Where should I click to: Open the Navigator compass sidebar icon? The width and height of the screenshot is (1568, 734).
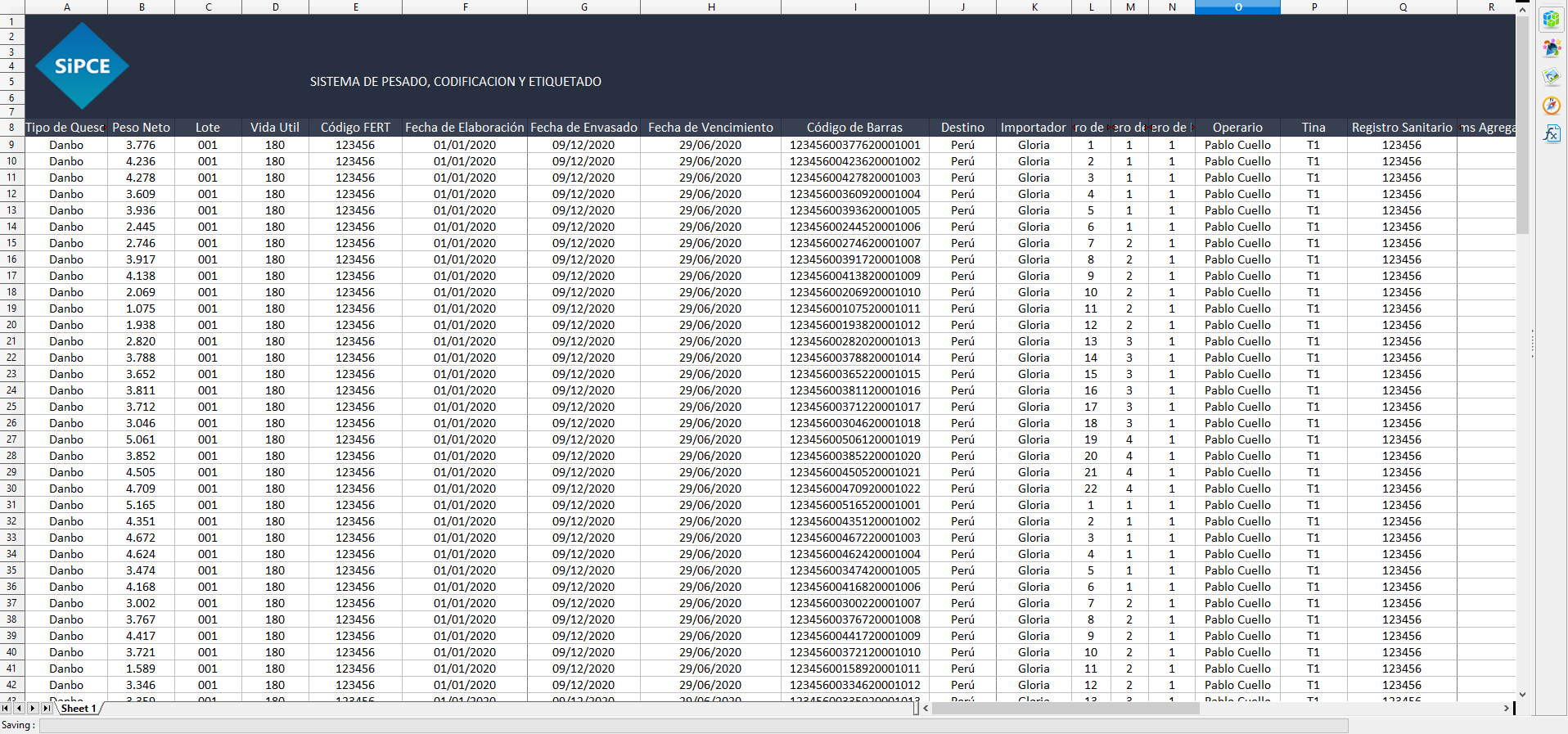pos(1552,105)
